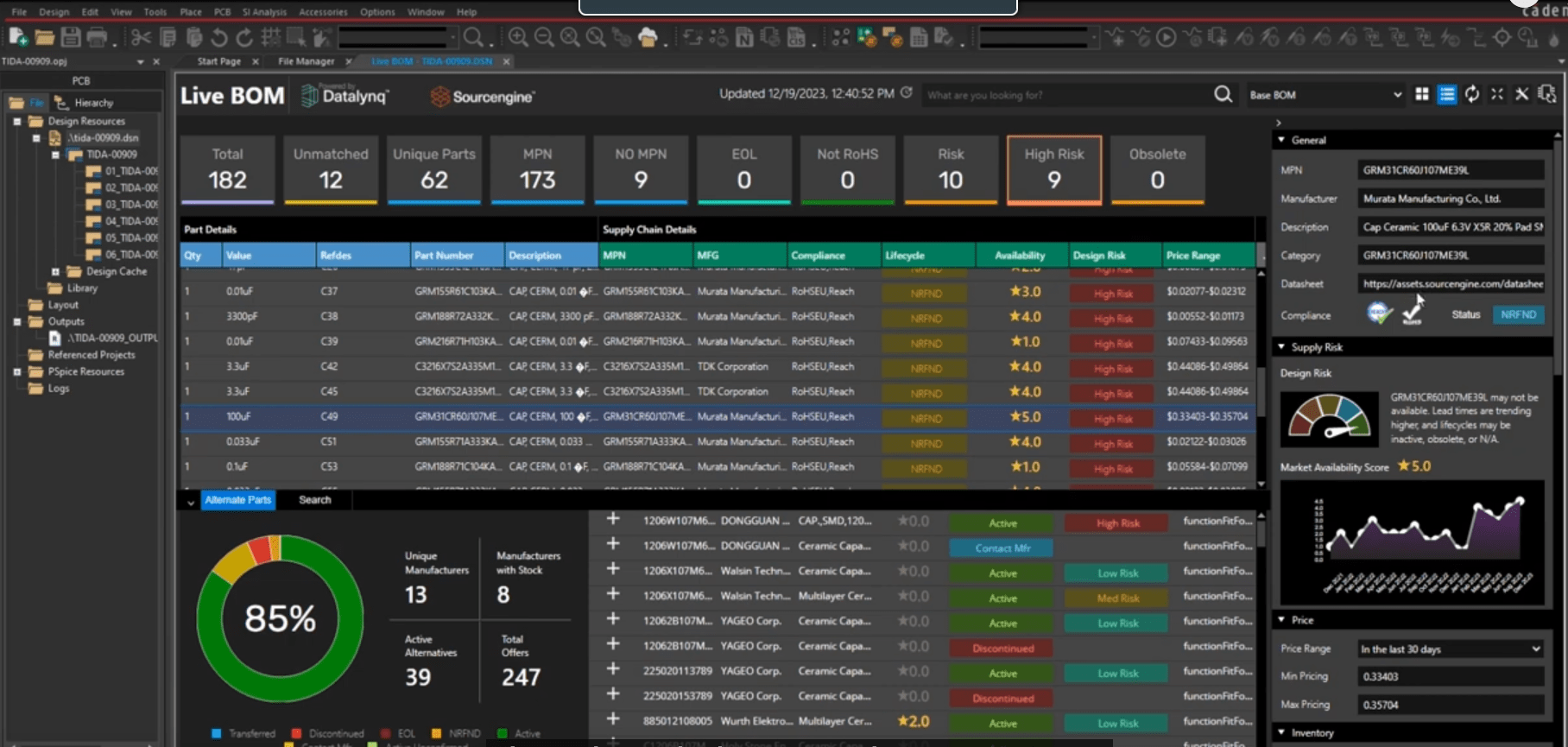Collapse the Alternate Parts panel chevron
Screen dimensions: 1568x747
point(190,501)
